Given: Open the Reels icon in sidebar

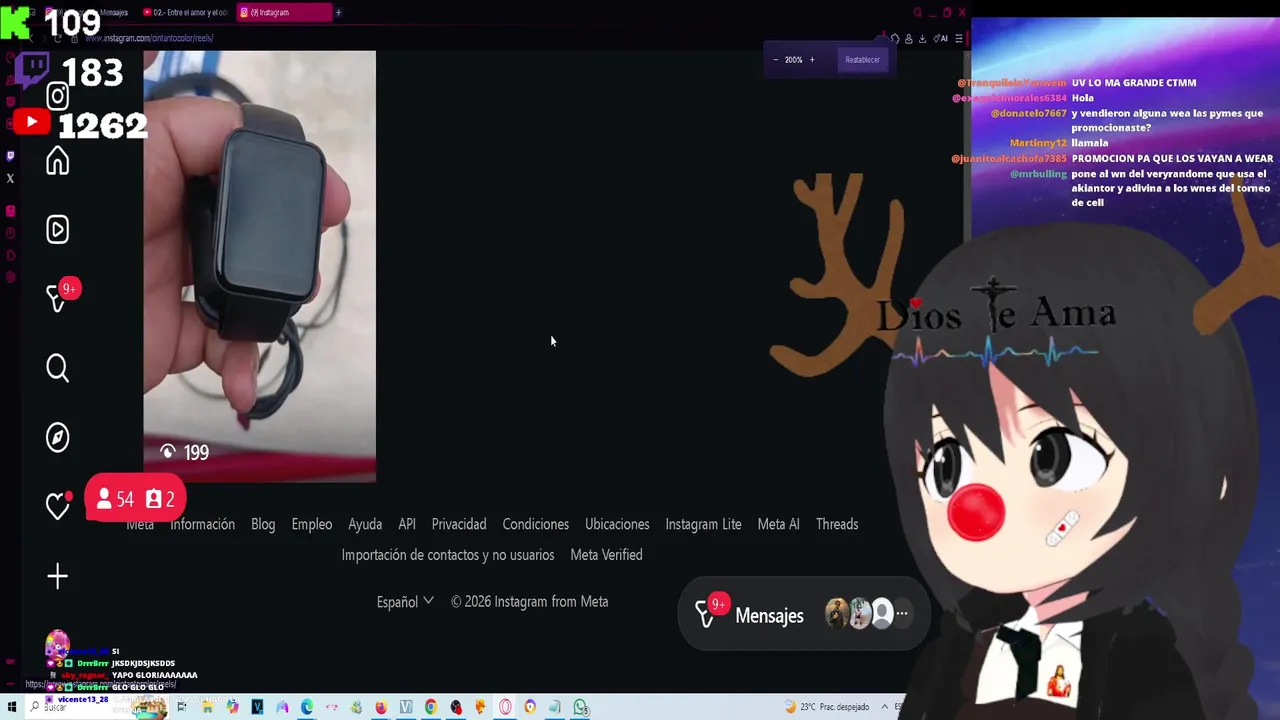Looking at the screenshot, I should tap(57, 230).
